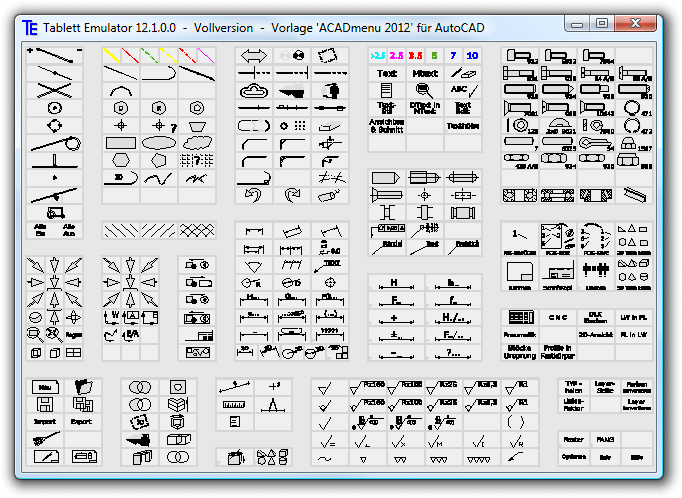
Task: Select the revision cloud icon
Action: 254,90
